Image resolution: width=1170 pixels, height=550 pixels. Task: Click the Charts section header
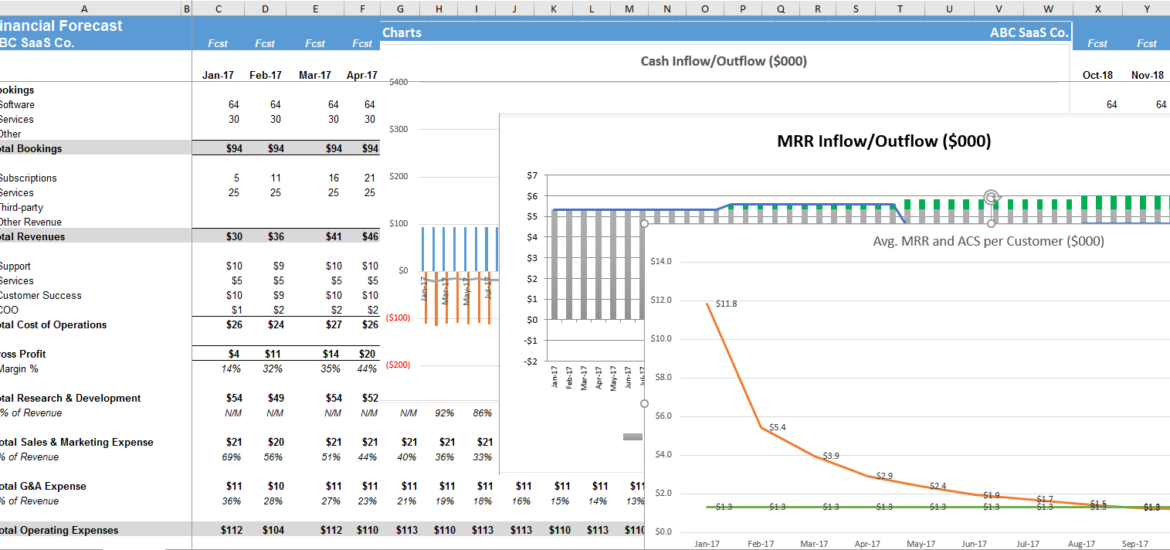click(402, 33)
